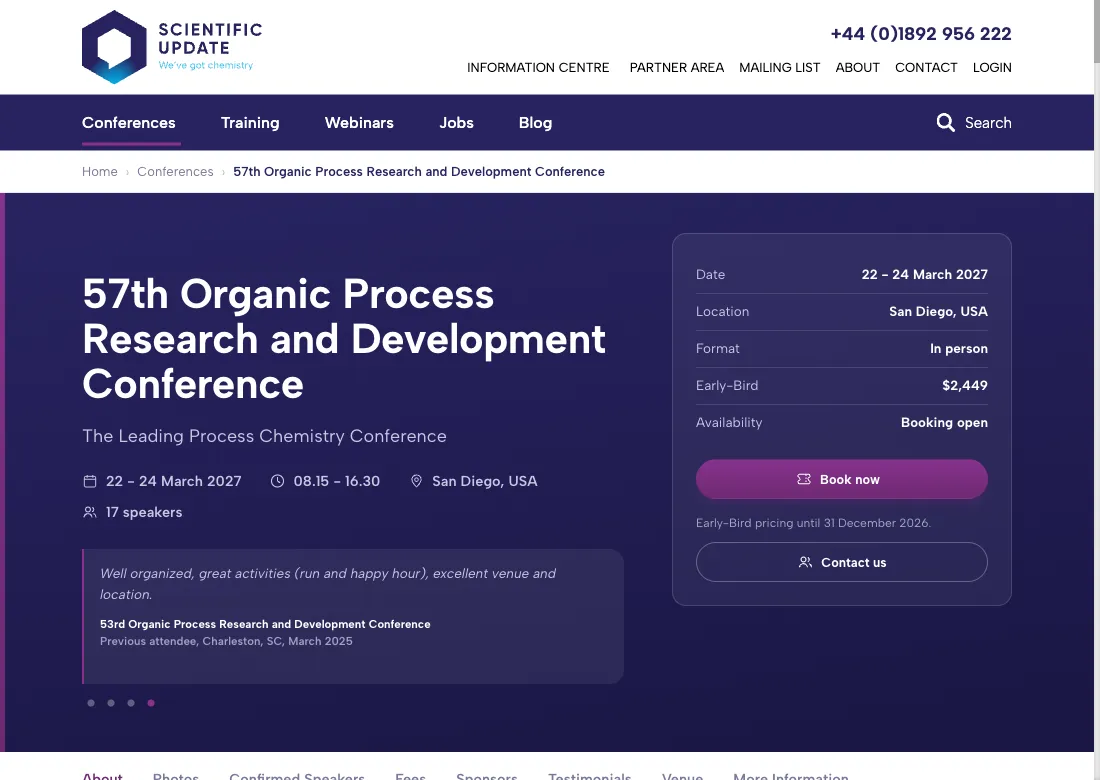Image resolution: width=1100 pixels, height=780 pixels.
Task: Open the Webinars menu item
Action: (359, 123)
